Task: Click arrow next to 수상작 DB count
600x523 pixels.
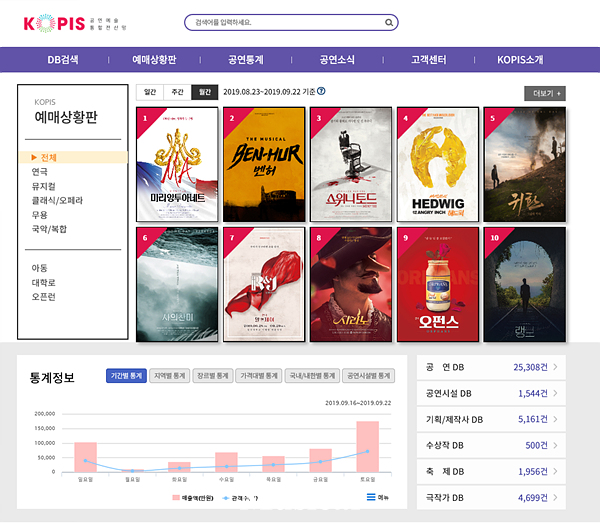Action: coord(555,445)
